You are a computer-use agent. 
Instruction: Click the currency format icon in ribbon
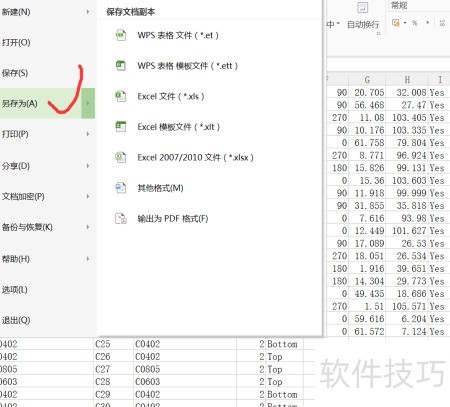(396, 23)
